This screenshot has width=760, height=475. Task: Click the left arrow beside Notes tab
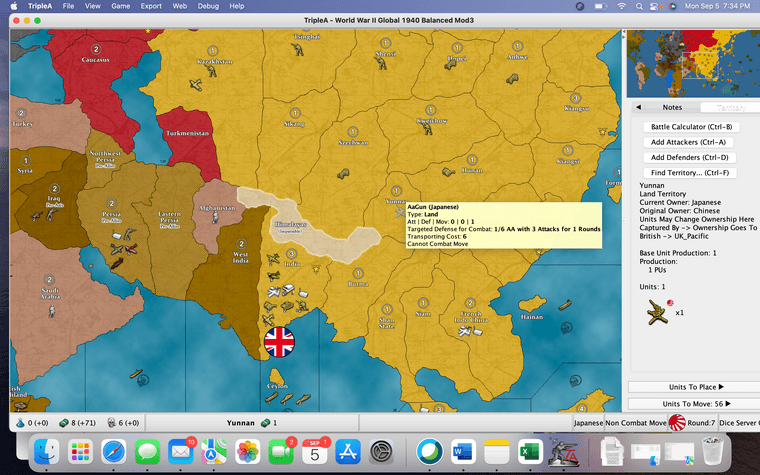tap(638, 107)
